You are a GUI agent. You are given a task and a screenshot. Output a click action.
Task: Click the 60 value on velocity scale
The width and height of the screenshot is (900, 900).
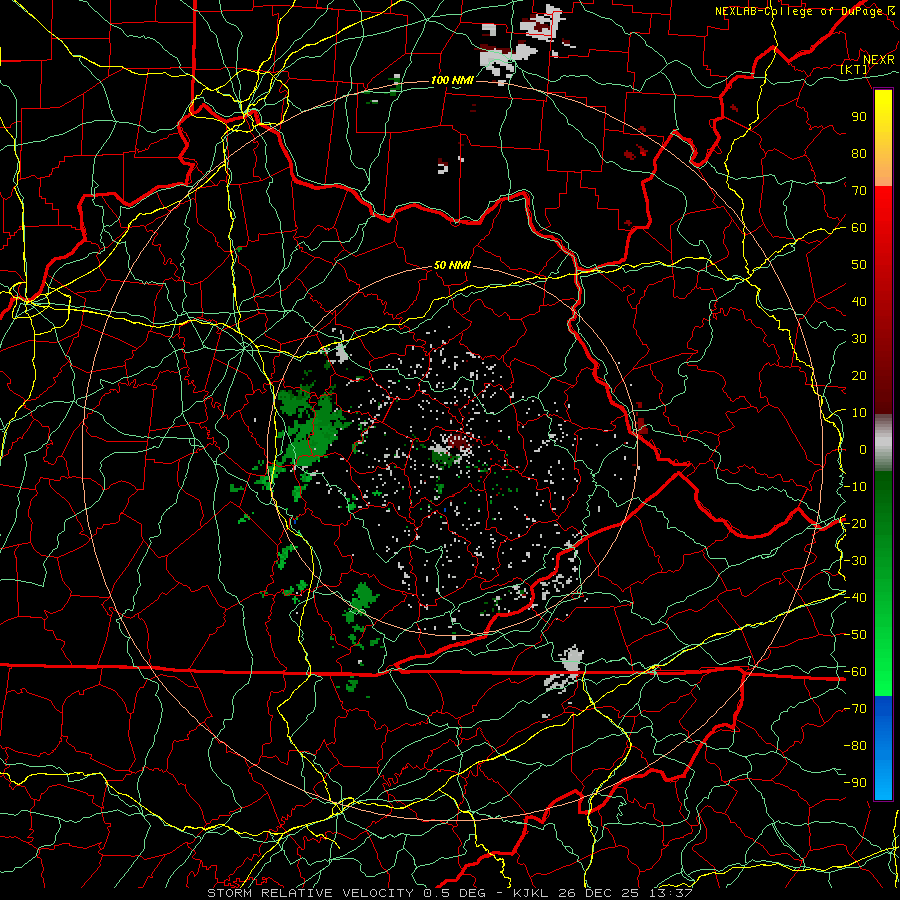[859, 227]
